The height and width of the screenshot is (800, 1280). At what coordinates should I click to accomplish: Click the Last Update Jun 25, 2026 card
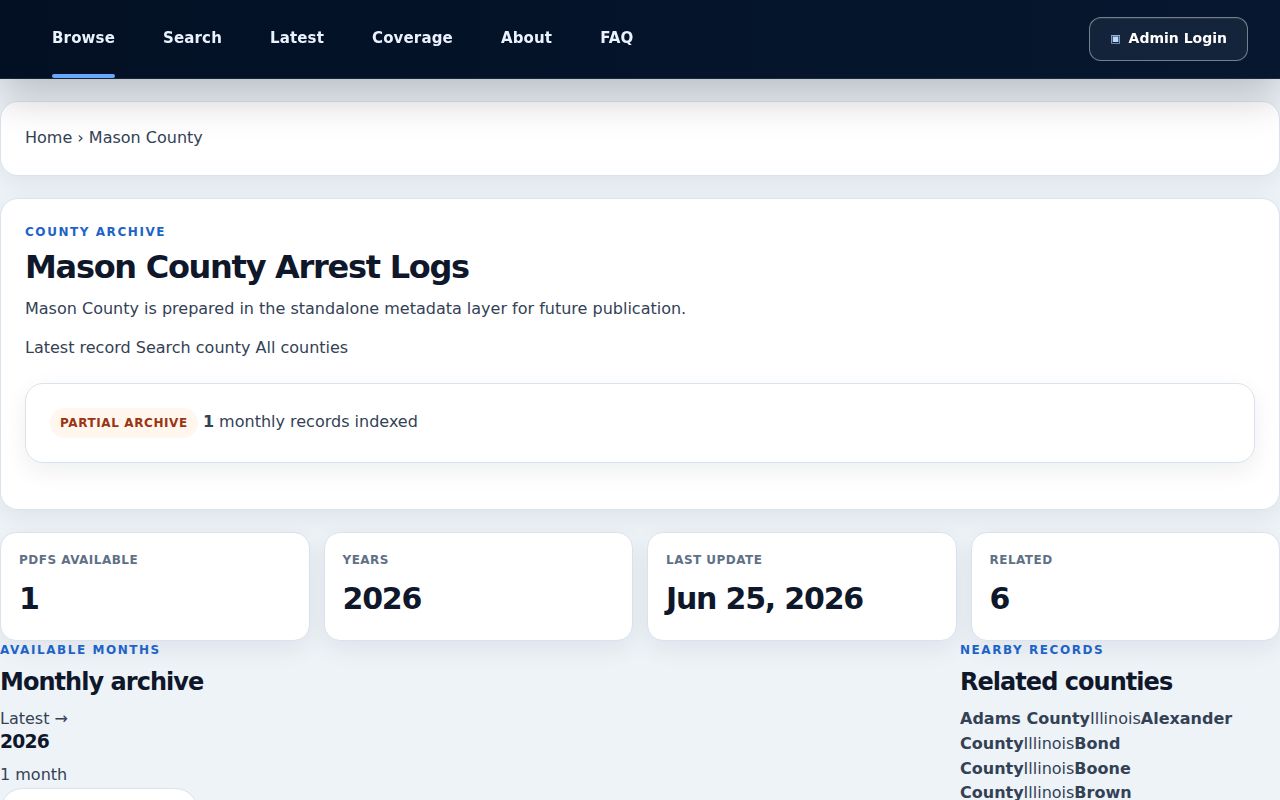click(801, 586)
